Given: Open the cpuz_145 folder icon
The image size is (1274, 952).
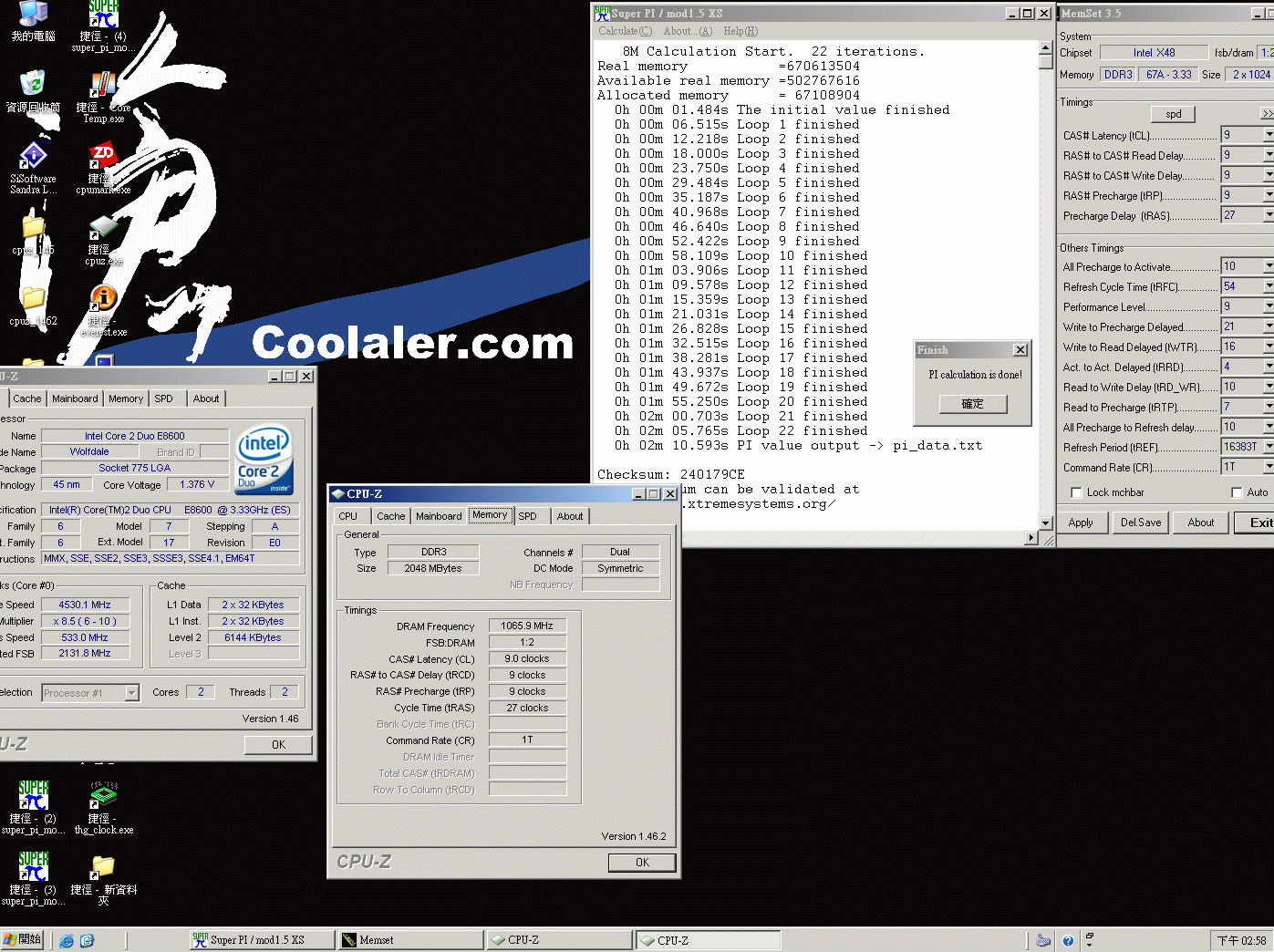Looking at the screenshot, I should click(33, 233).
